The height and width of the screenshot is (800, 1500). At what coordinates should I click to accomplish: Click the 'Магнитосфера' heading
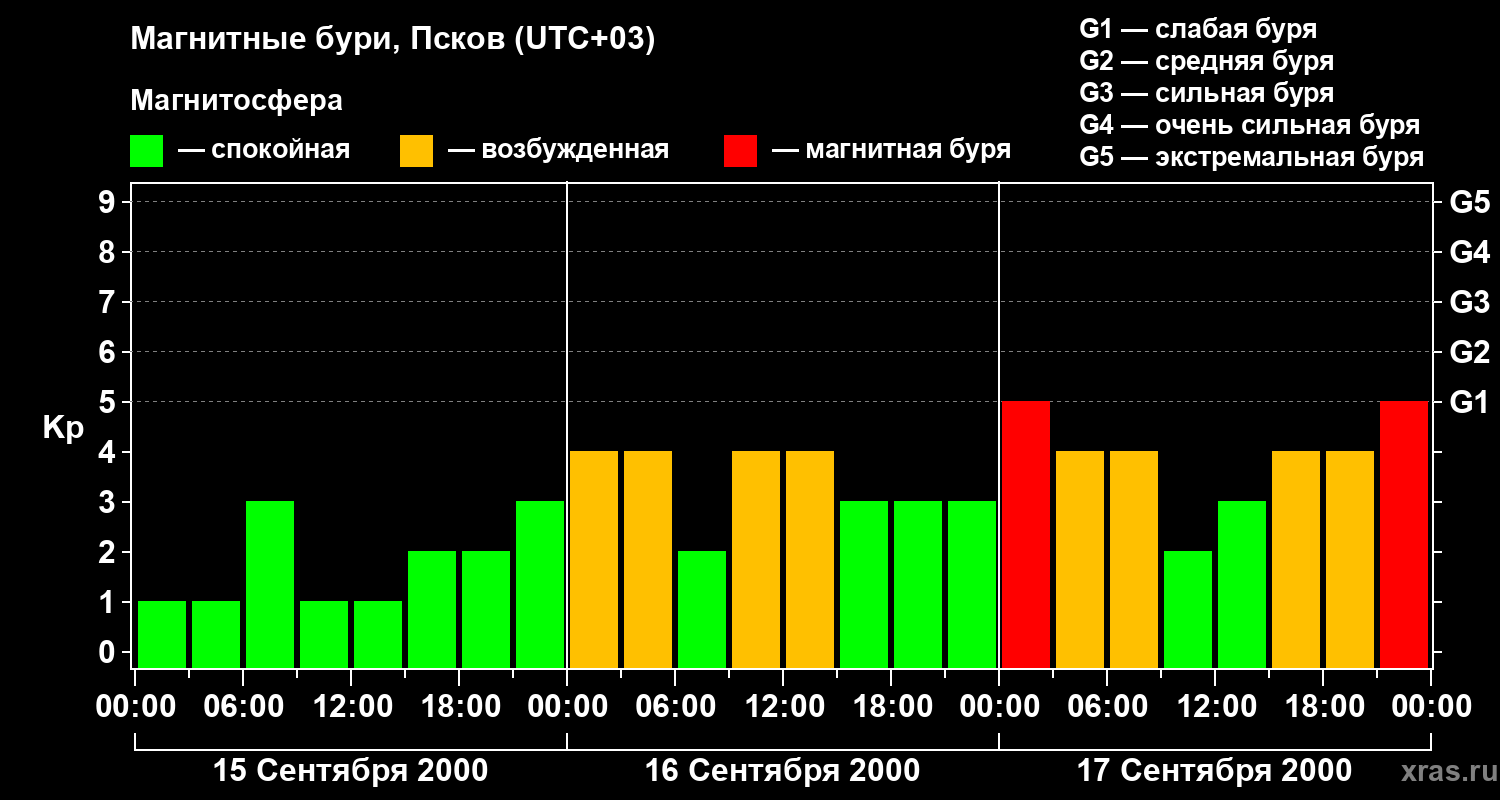(x=236, y=101)
